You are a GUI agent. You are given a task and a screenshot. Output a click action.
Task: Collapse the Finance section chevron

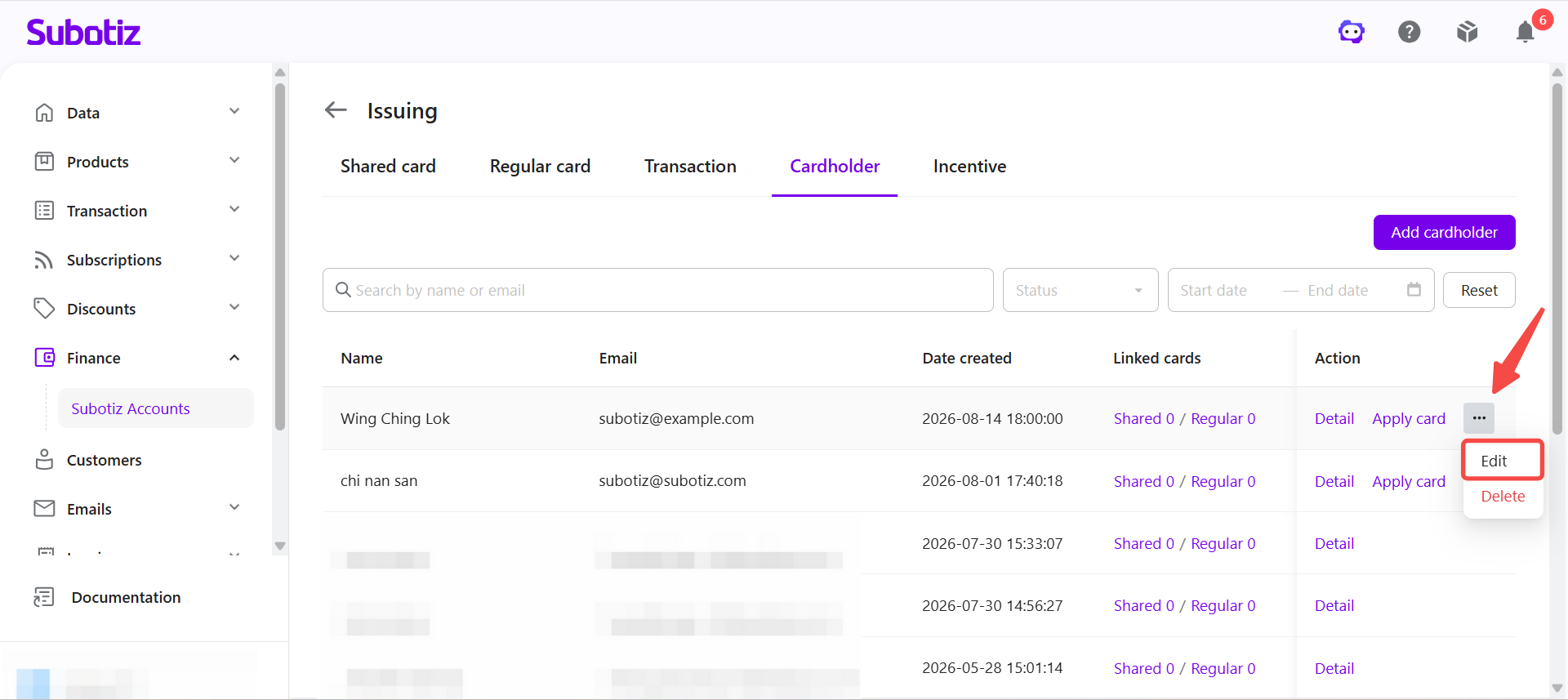[x=234, y=358]
